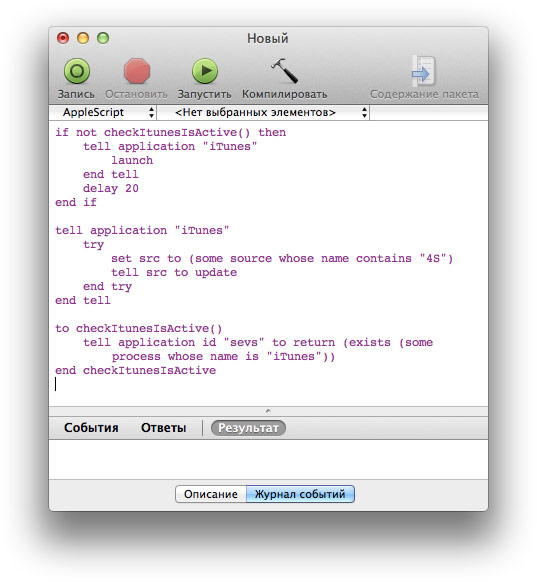
Task: Click the 'end if' line
Action: point(76,202)
